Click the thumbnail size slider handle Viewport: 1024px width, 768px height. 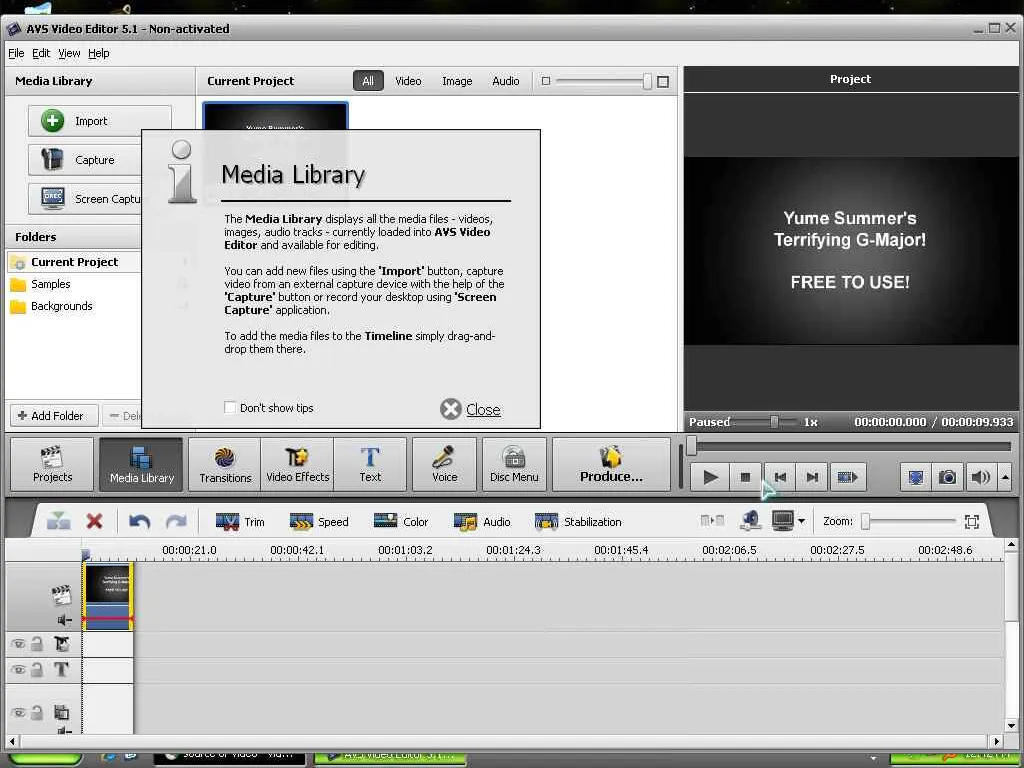(647, 81)
